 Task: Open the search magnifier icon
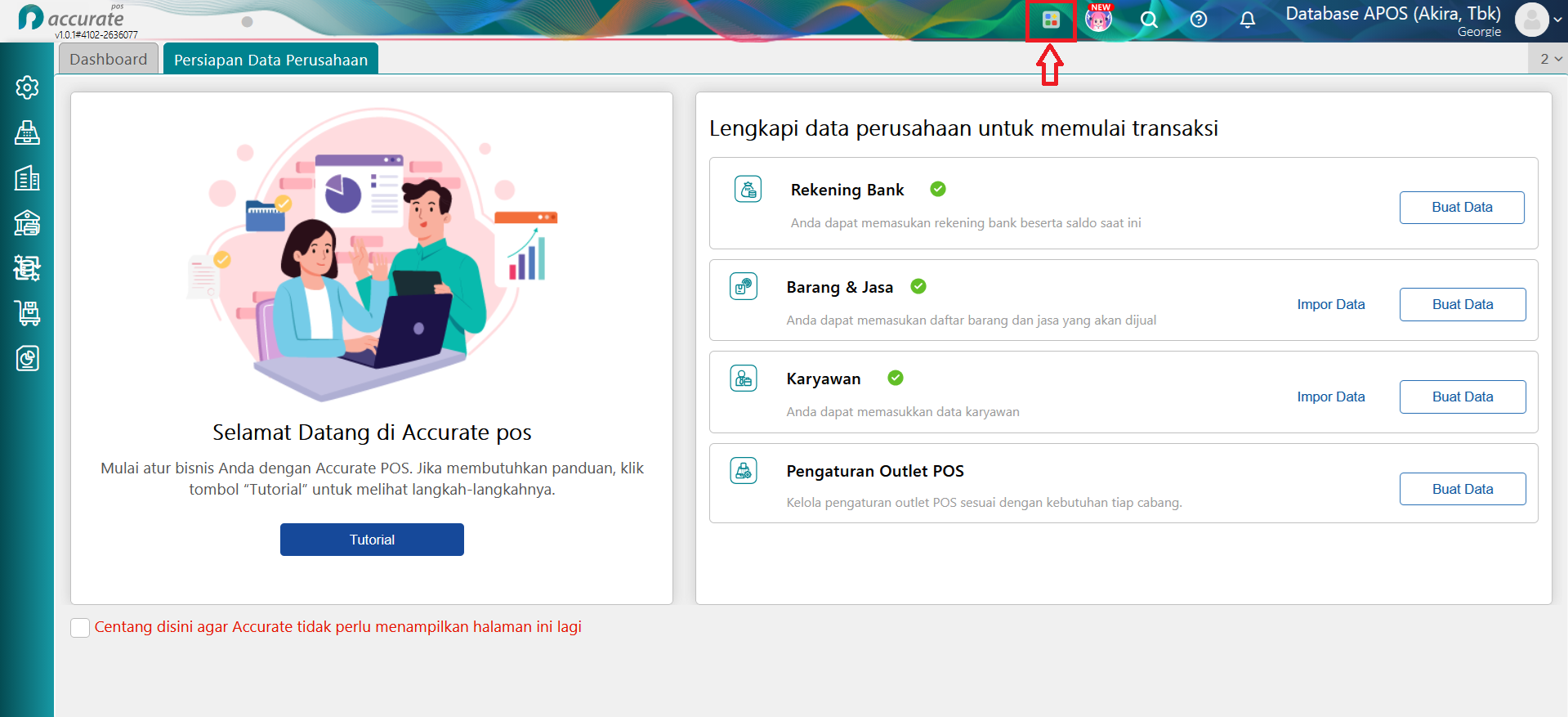(x=1149, y=20)
